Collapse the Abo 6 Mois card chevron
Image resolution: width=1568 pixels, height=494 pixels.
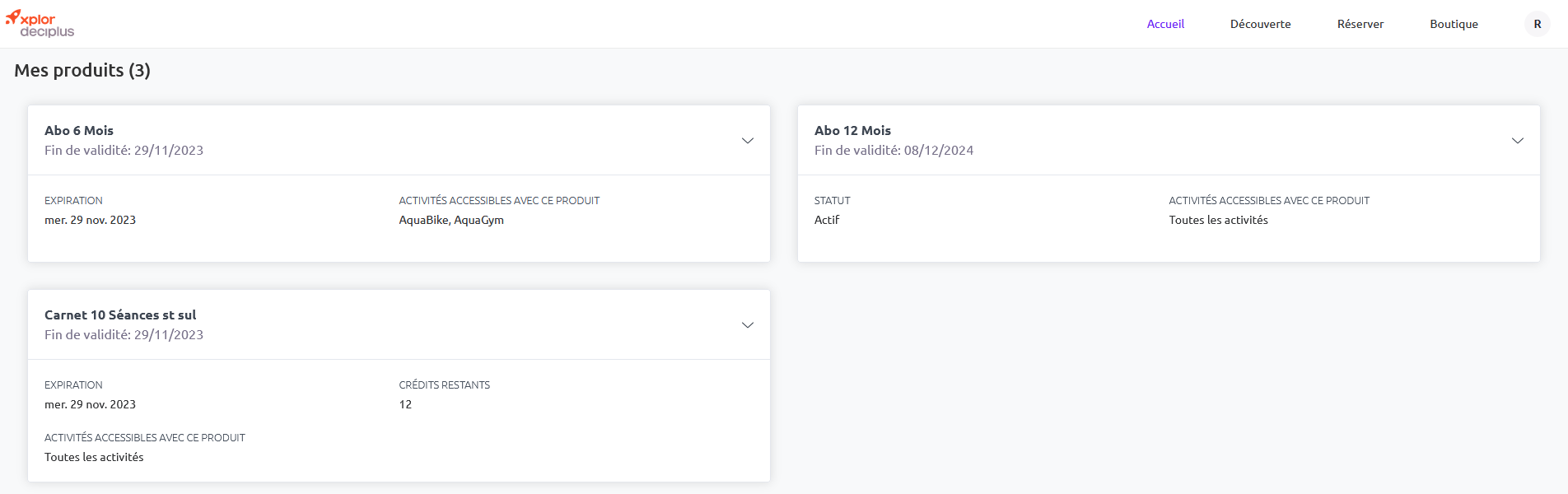(x=747, y=141)
